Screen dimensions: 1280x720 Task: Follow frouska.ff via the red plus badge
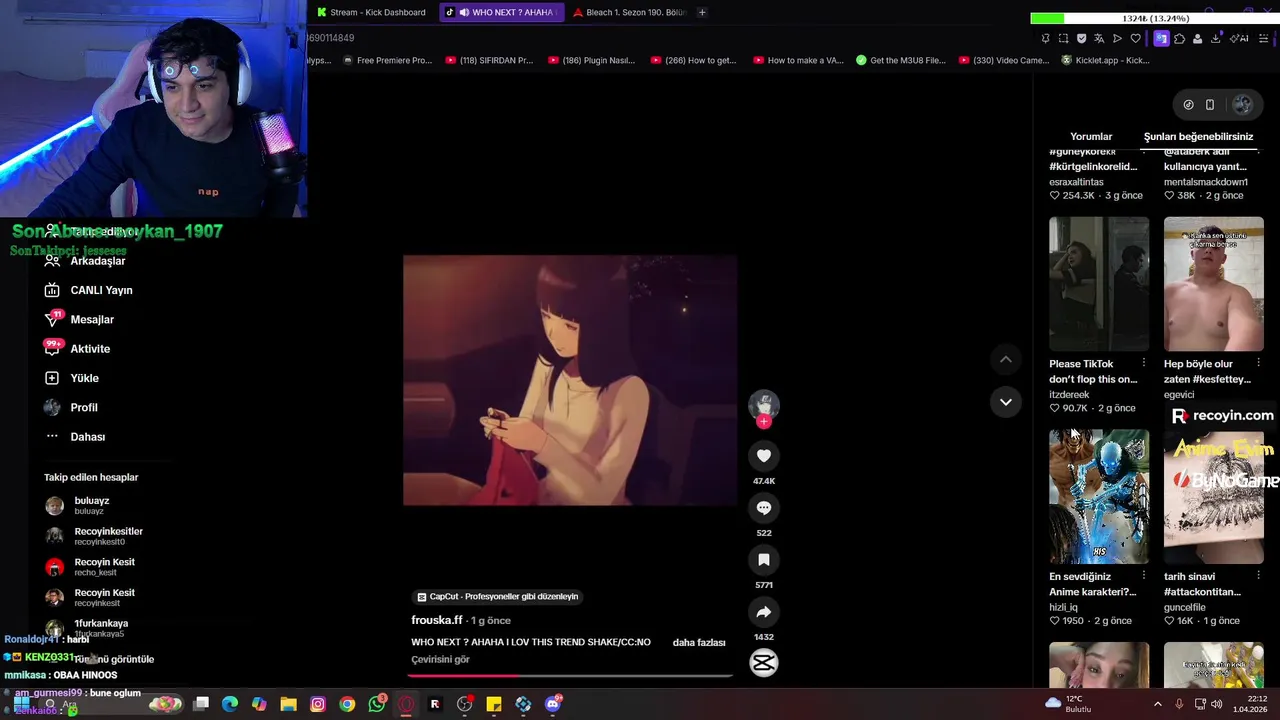764,421
